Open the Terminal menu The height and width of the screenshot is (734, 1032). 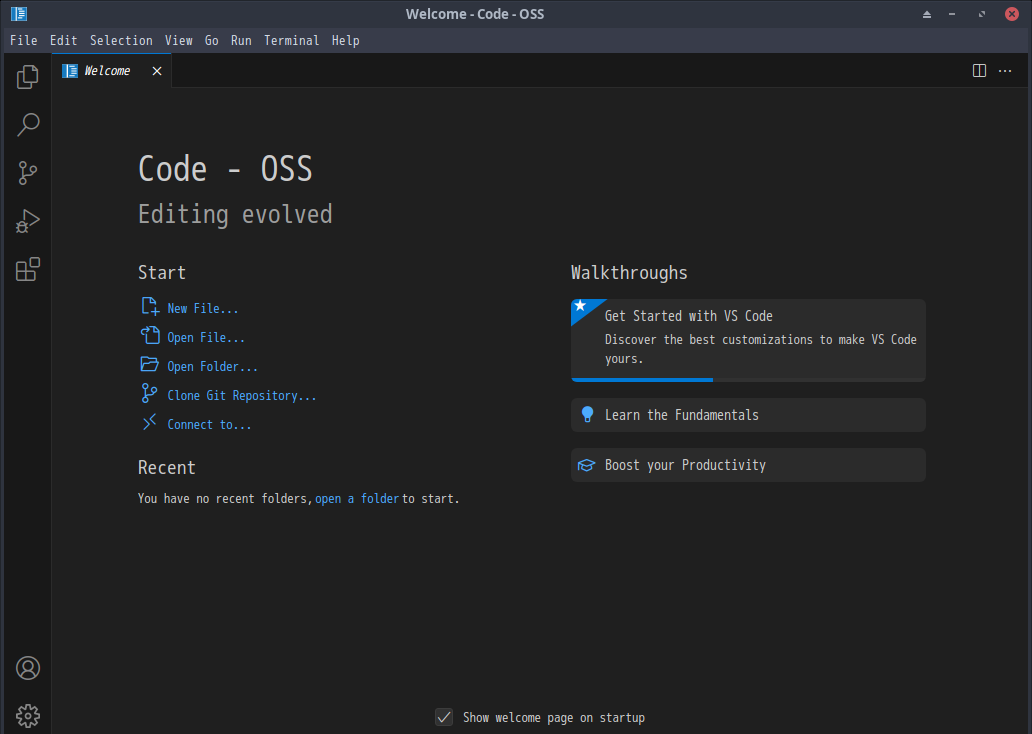click(292, 40)
